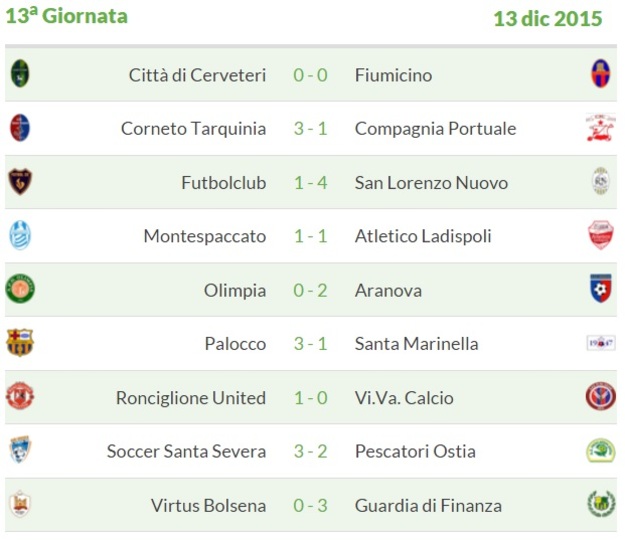Open the San Lorenzo Nuovo team link

431,183
